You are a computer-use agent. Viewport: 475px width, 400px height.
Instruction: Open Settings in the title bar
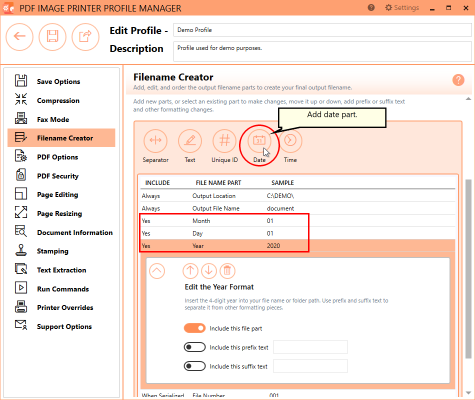[402, 8]
